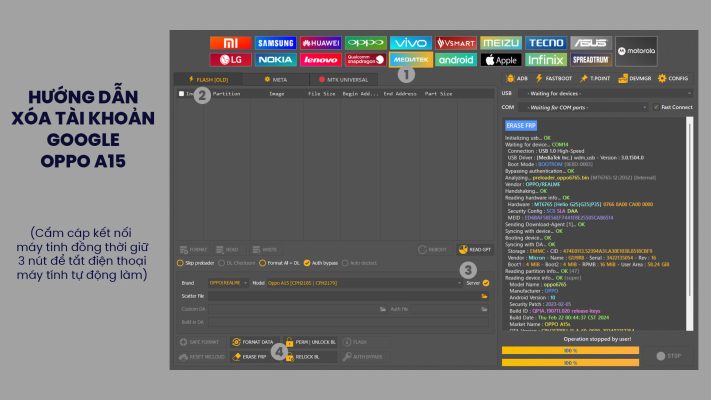Open the Fastboot tool
The image size is (711, 400).
click(555, 78)
